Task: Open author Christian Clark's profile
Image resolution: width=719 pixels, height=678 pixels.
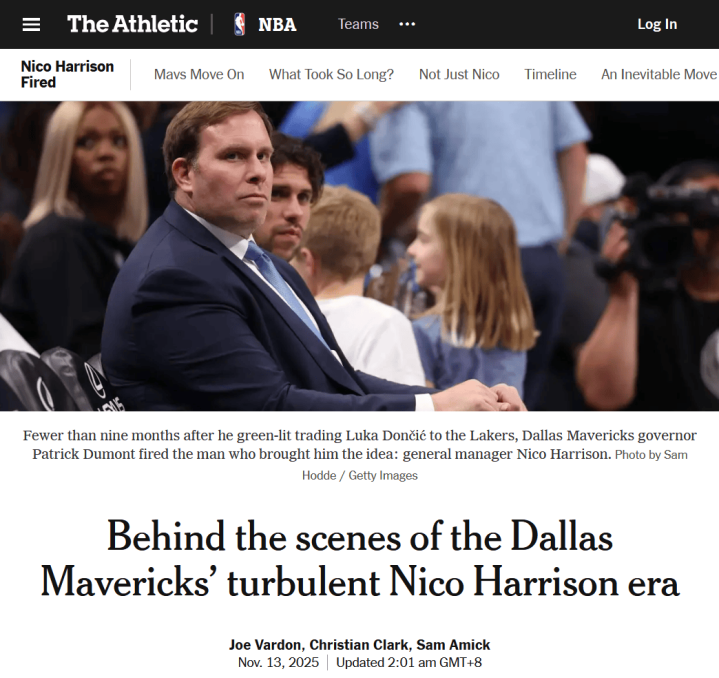Action: tap(359, 645)
